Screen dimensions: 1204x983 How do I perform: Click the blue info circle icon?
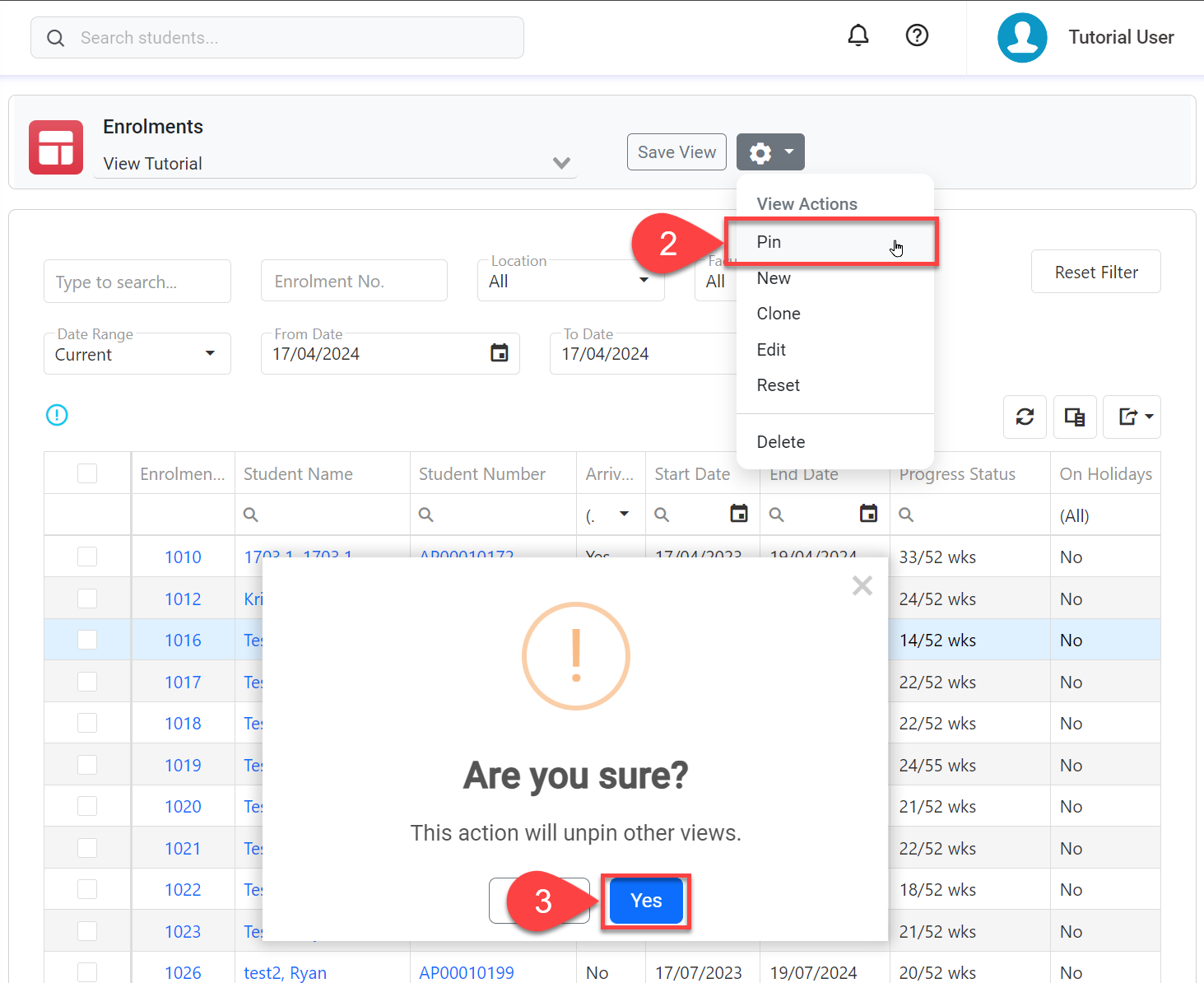coord(57,415)
